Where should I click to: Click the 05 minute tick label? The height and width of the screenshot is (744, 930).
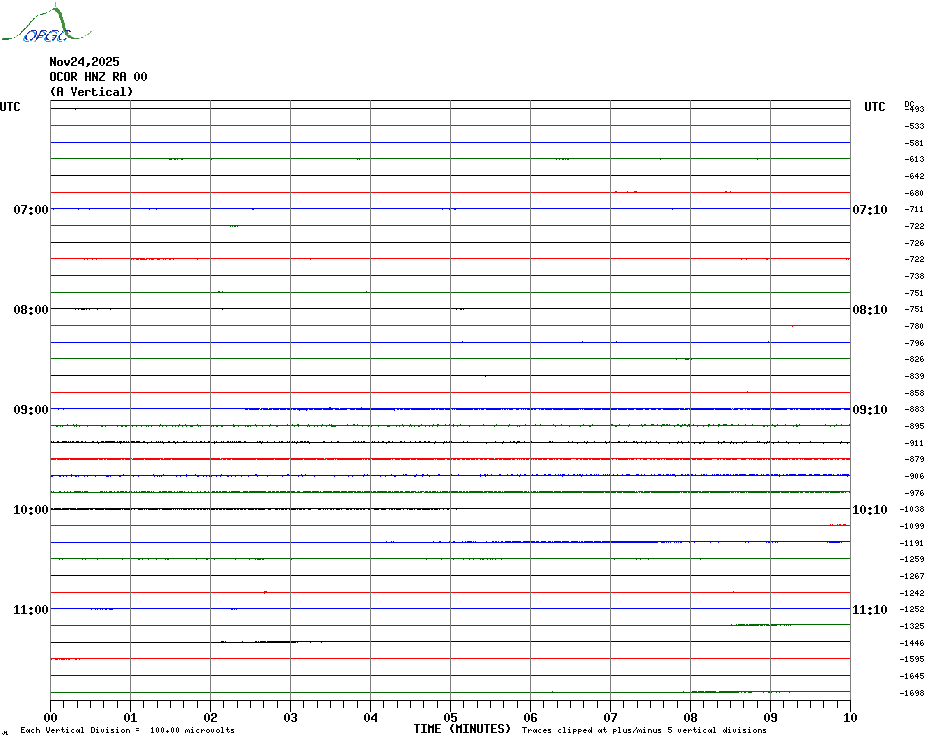click(450, 717)
